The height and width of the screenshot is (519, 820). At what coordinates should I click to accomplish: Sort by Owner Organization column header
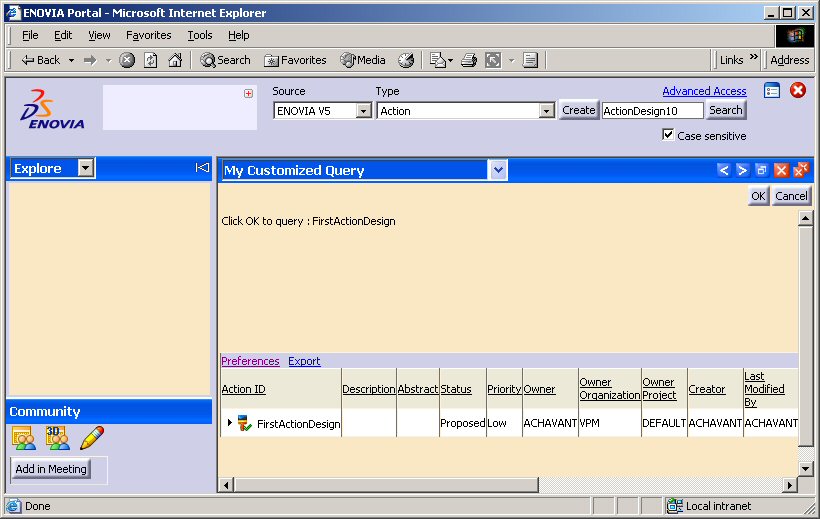click(610, 389)
